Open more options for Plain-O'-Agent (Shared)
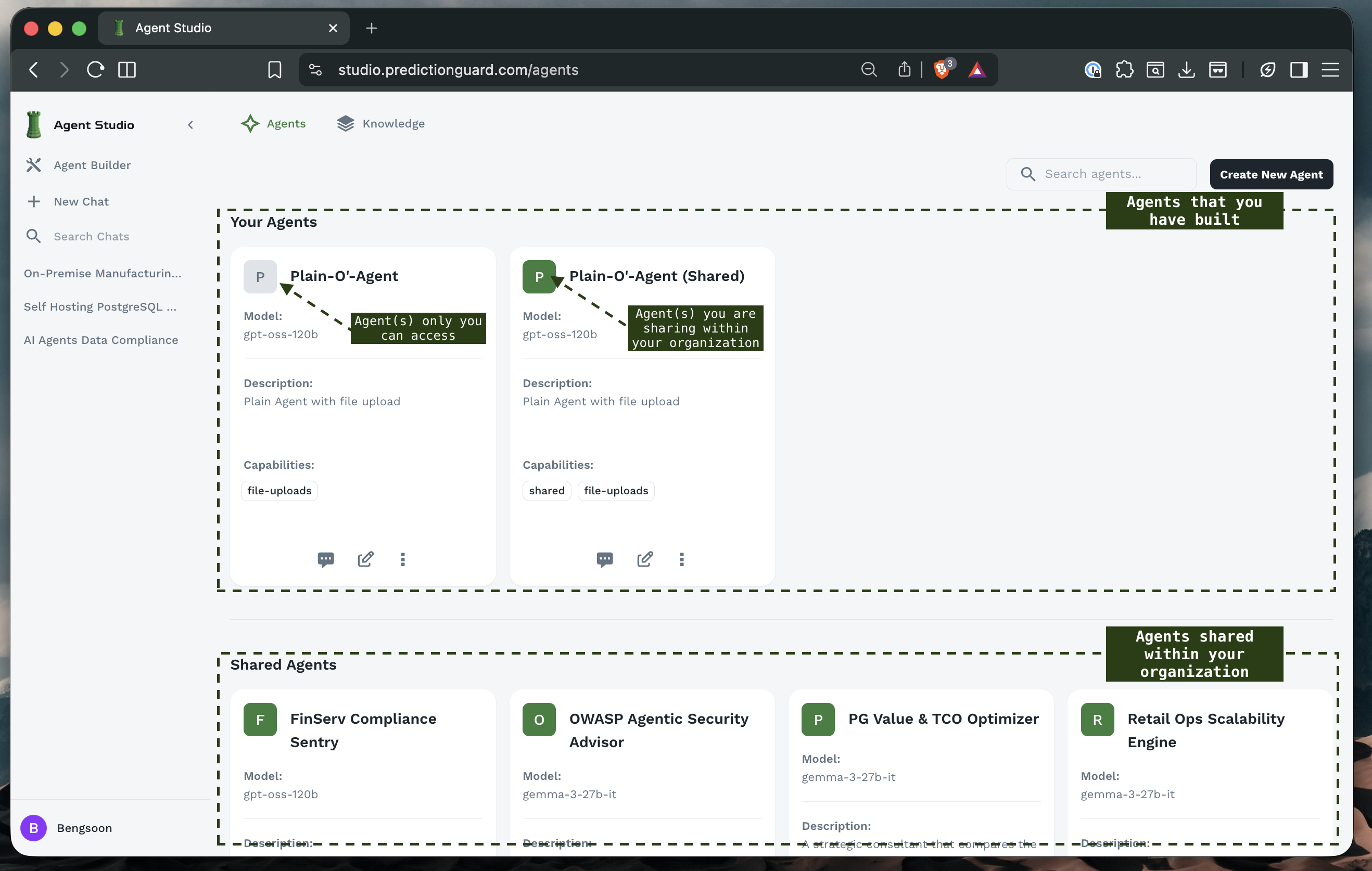The height and width of the screenshot is (871, 1372). click(x=681, y=559)
